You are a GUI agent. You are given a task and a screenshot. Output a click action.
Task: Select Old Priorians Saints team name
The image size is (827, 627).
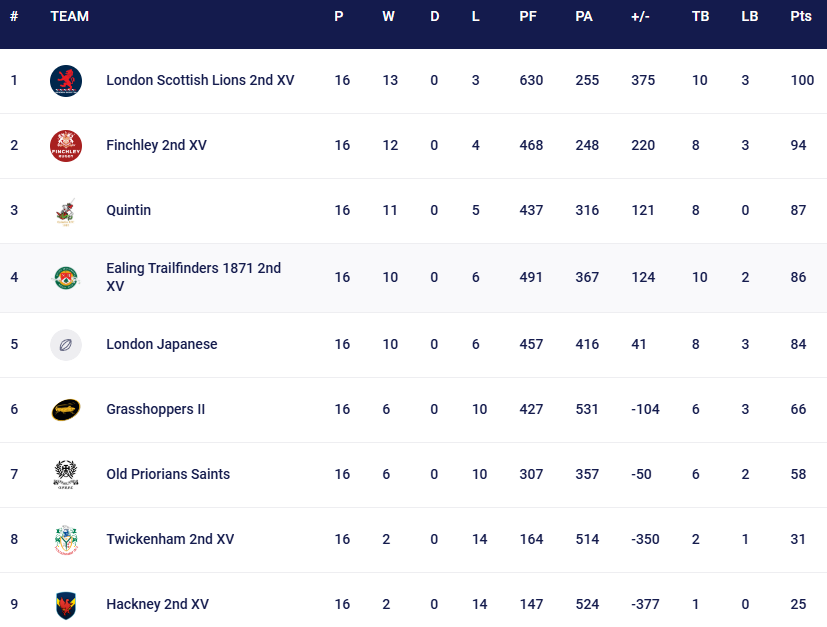click(168, 475)
